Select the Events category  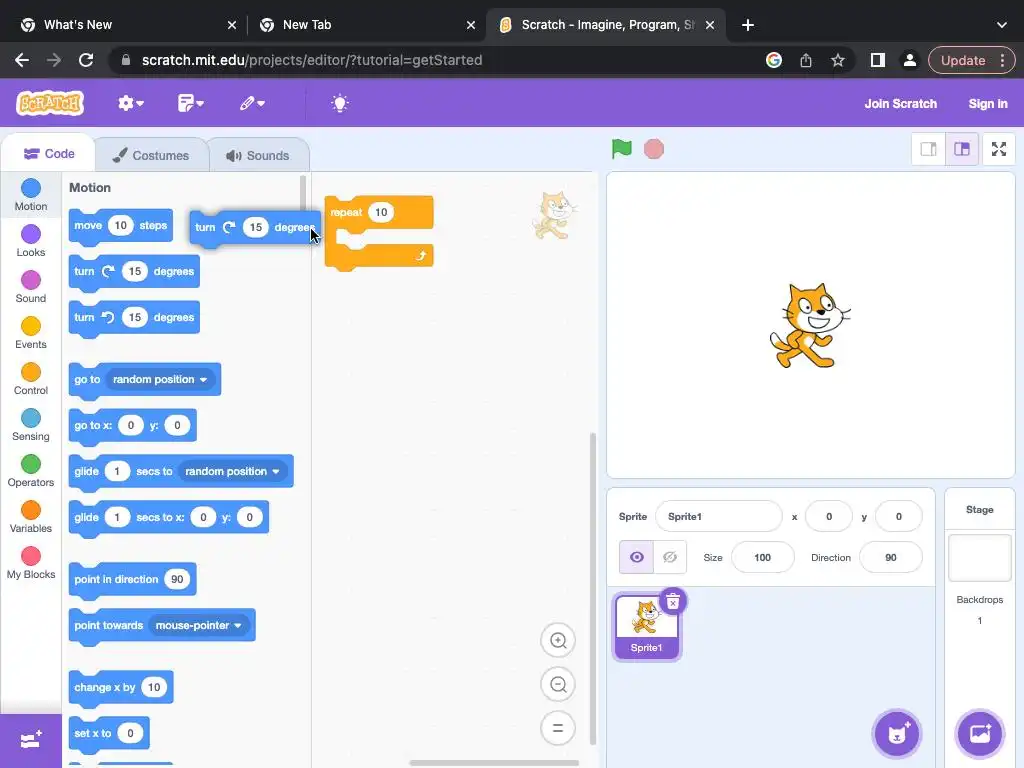pyautogui.click(x=31, y=333)
